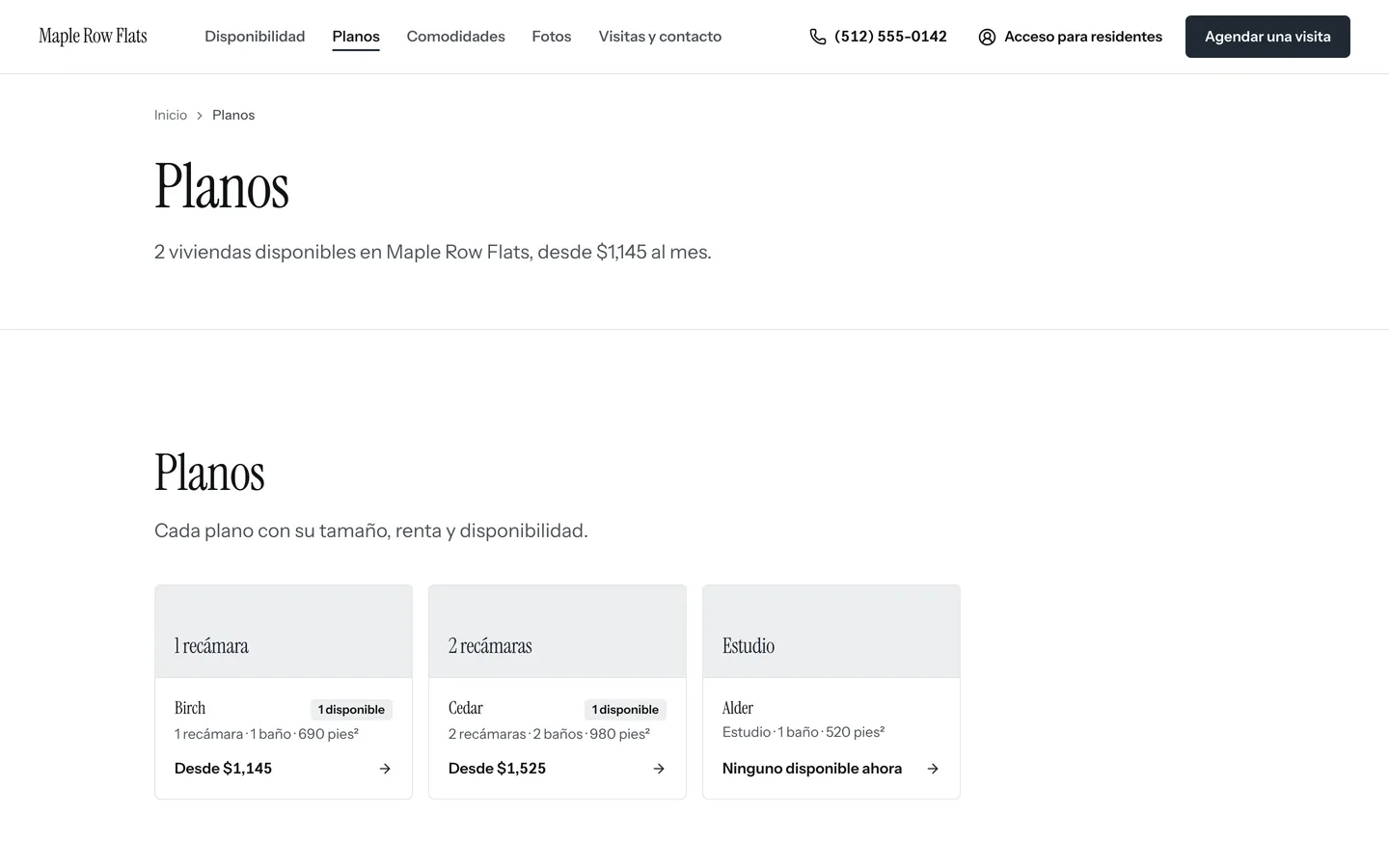Open the 1 recámara card header

coord(284,632)
